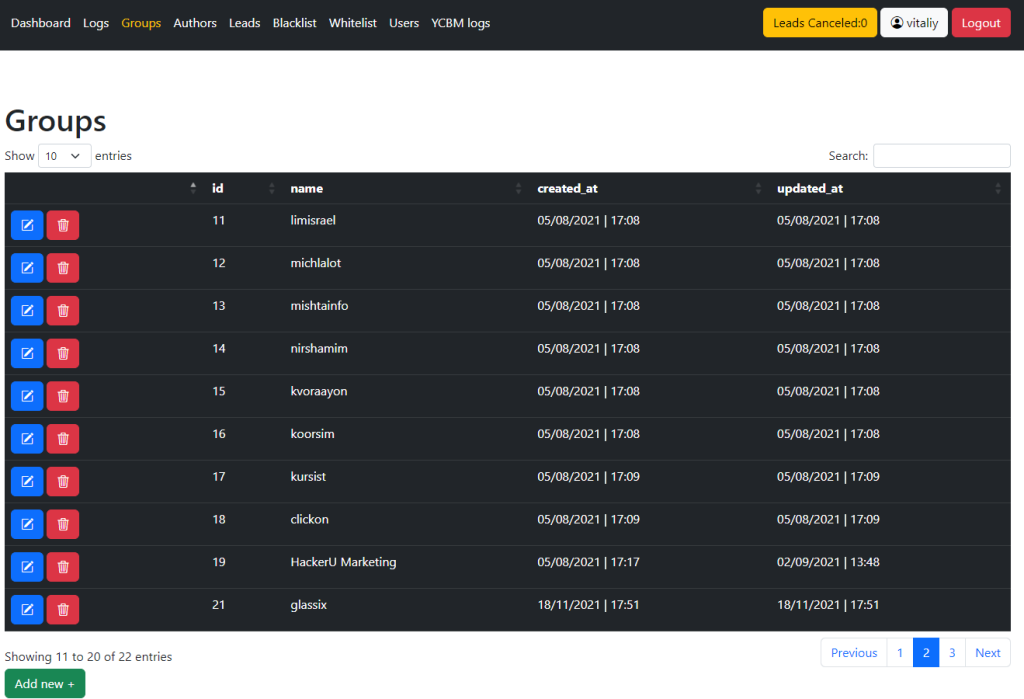Click the Leads Canceled button
Screen dimensions: 1024x699
(819, 23)
